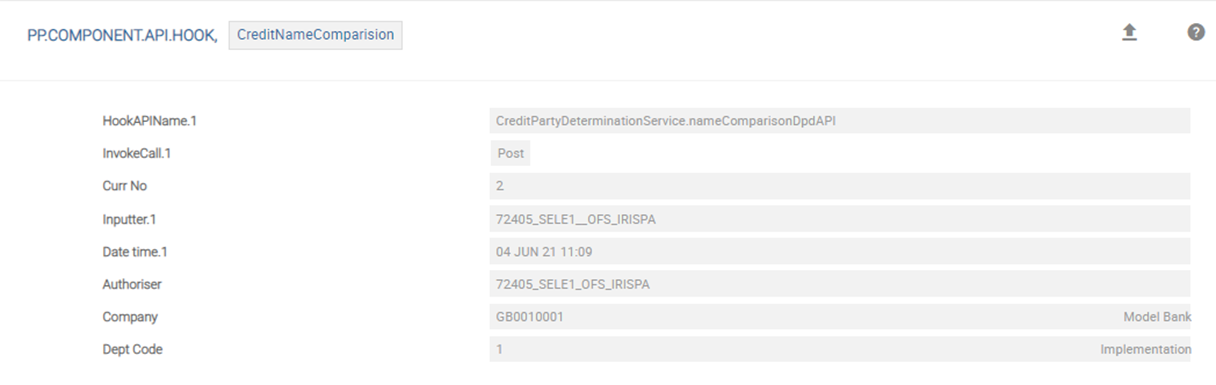Click the Authoriser value field
1216x385 pixels.
pyautogui.click(x=840, y=284)
